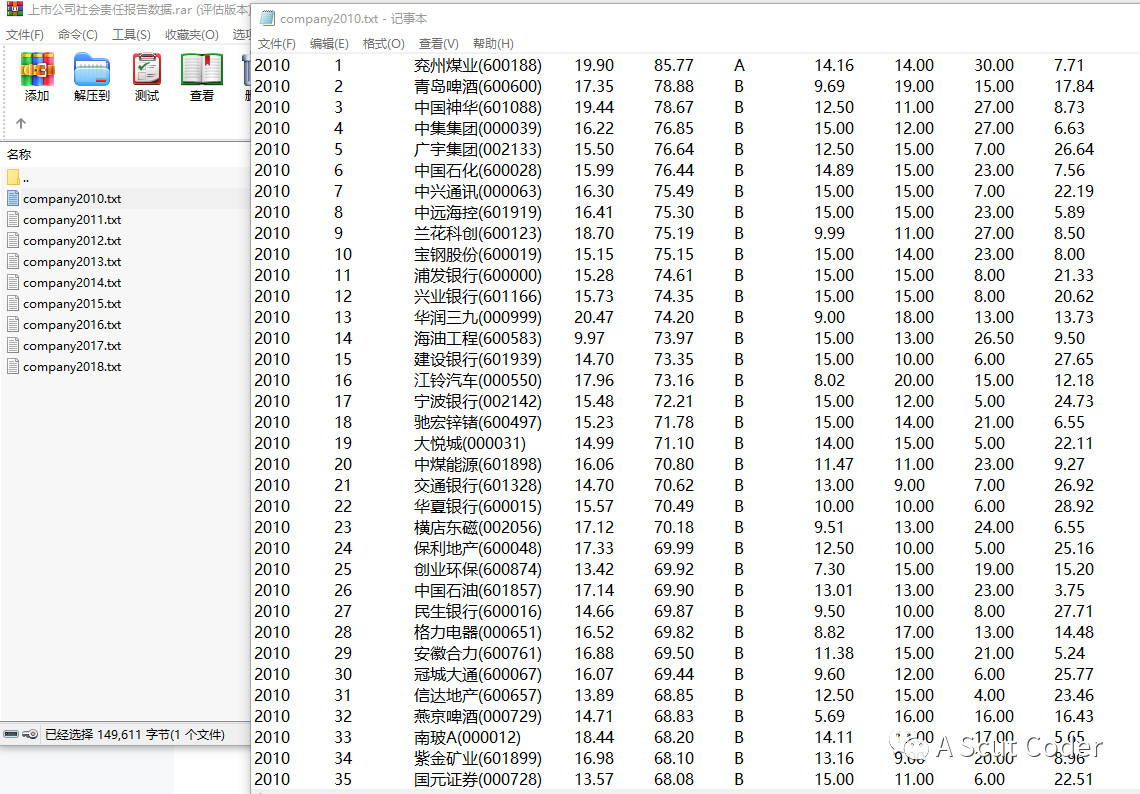The height and width of the screenshot is (794, 1140).
Task: Click the text "驰宏锌锗(600497)" in Notepad
Action: 478,422
